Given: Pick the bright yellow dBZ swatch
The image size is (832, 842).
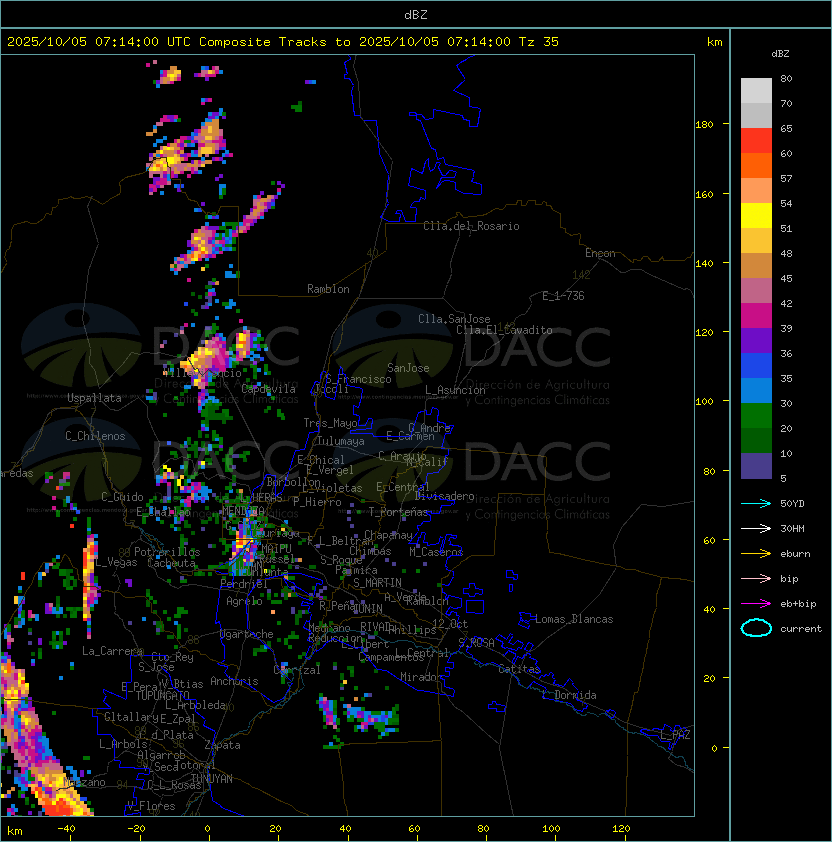Looking at the screenshot, I should point(756,216).
